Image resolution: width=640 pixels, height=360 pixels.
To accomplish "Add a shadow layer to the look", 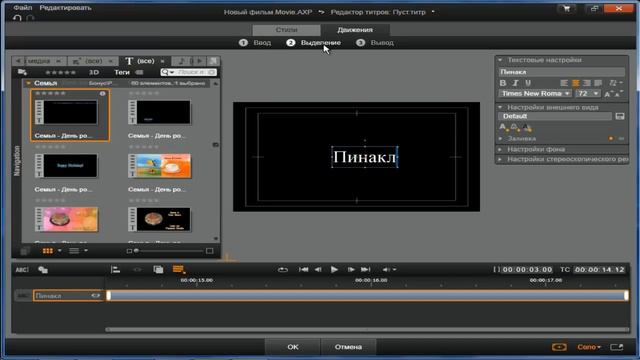I will coord(527,128).
